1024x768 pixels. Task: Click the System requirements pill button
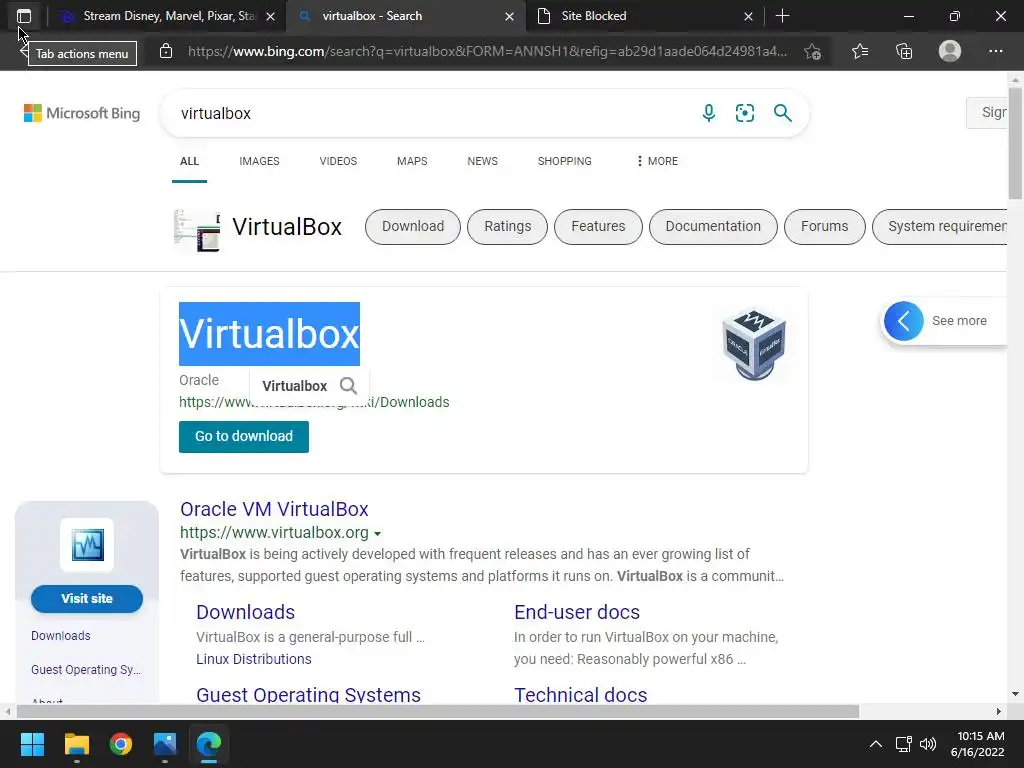tap(940, 227)
